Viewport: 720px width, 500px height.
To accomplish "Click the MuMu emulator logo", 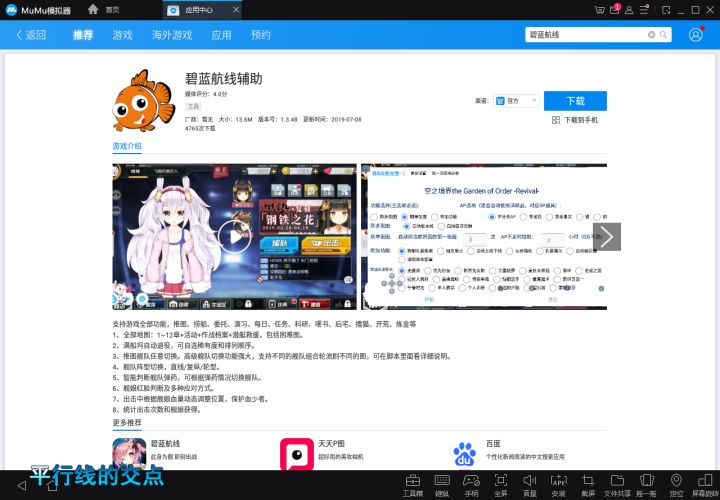I will tap(11, 10).
